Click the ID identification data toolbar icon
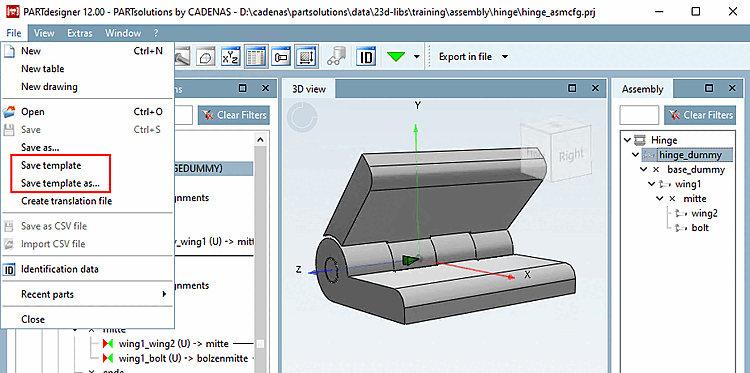This screenshot has width=750, height=373. (x=366, y=57)
